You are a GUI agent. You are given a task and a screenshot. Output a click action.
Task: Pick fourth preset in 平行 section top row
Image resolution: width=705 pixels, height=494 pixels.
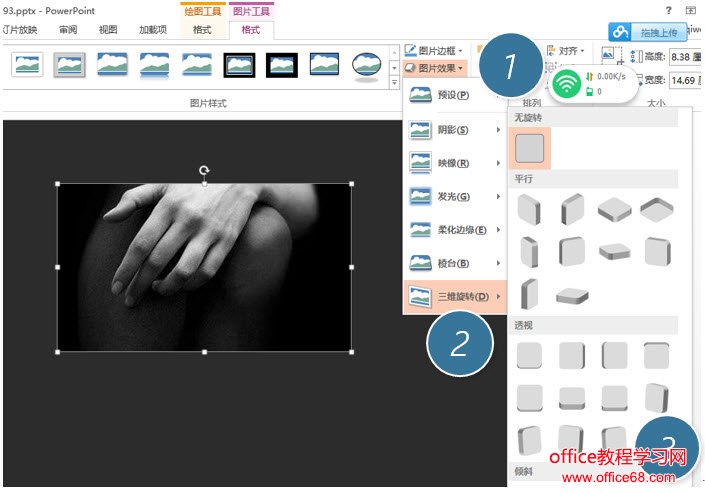(657, 209)
